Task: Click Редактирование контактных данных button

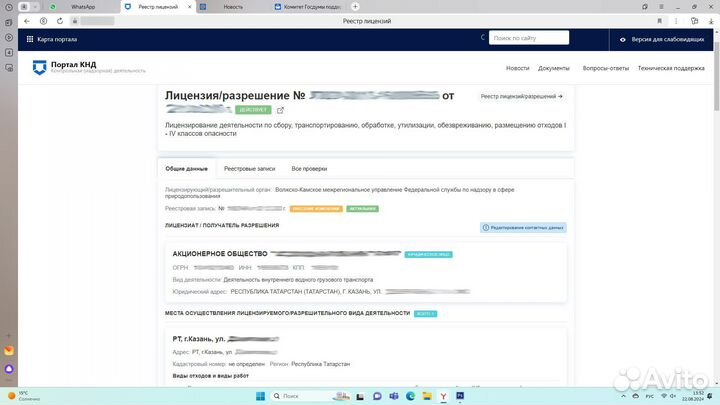Action: click(x=523, y=228)
